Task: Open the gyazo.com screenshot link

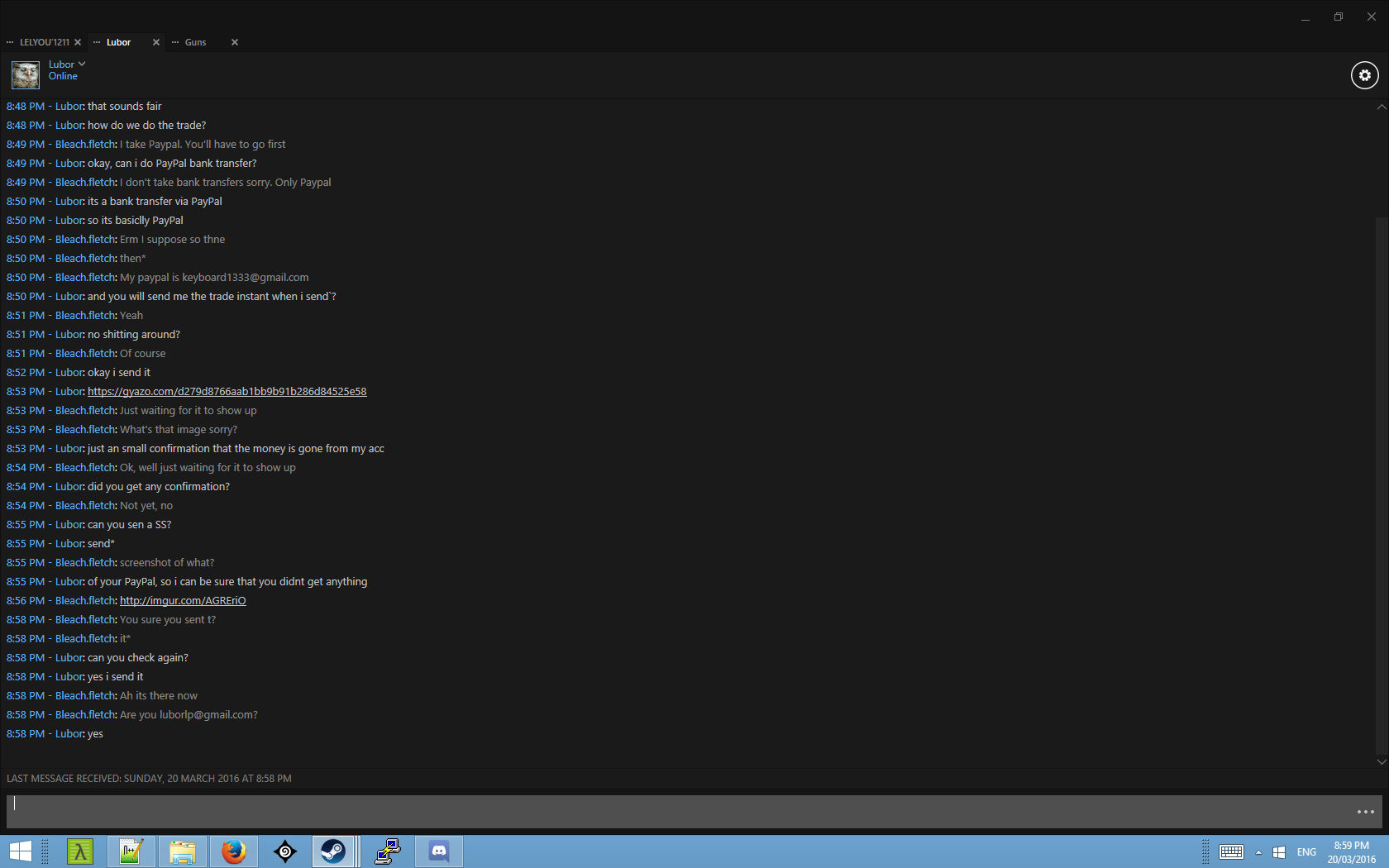Action: pos(227,392)
